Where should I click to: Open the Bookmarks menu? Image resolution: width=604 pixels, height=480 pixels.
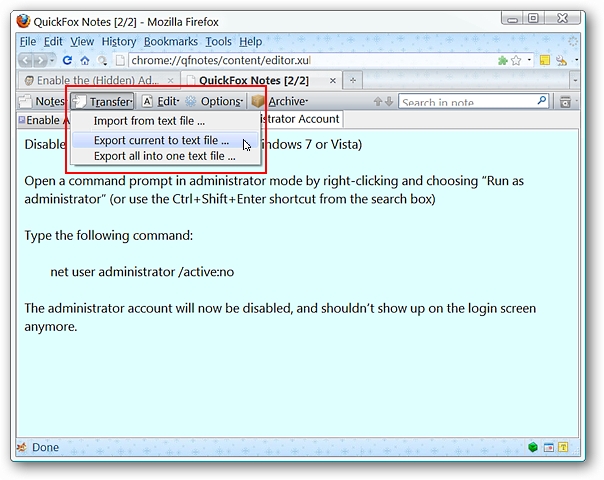coord(171,42)
